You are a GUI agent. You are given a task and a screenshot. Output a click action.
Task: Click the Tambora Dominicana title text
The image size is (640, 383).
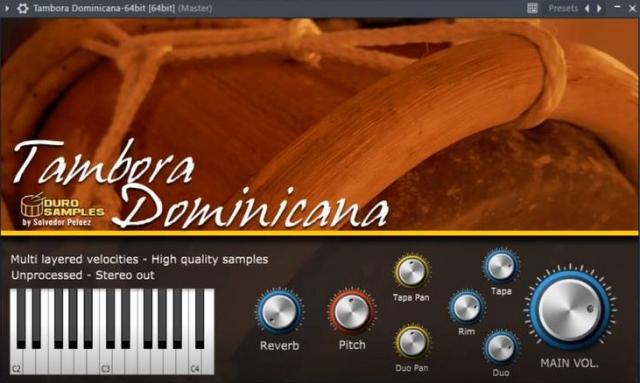(x=201, y=185)
